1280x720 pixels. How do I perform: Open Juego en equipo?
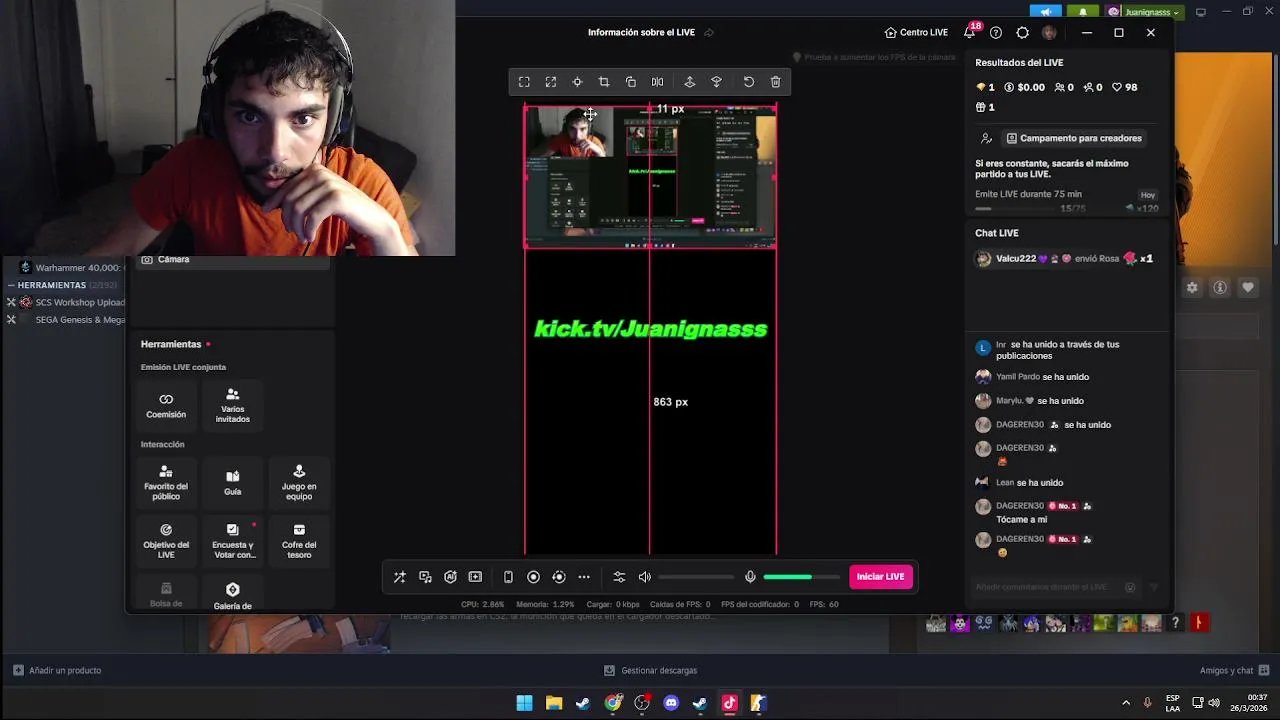[299, 482]
